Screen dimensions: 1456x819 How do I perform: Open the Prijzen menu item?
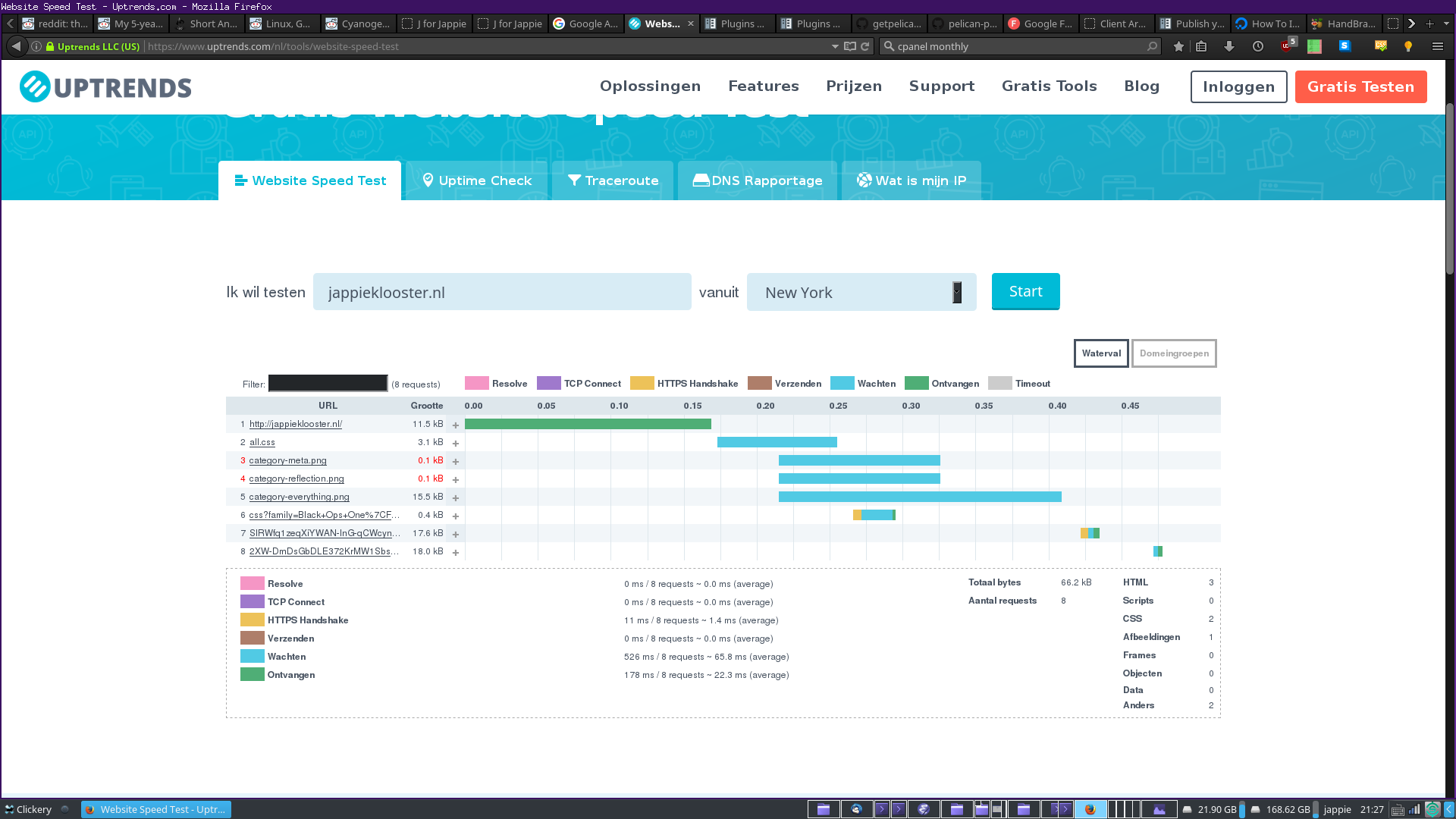(x=854, y=86)
